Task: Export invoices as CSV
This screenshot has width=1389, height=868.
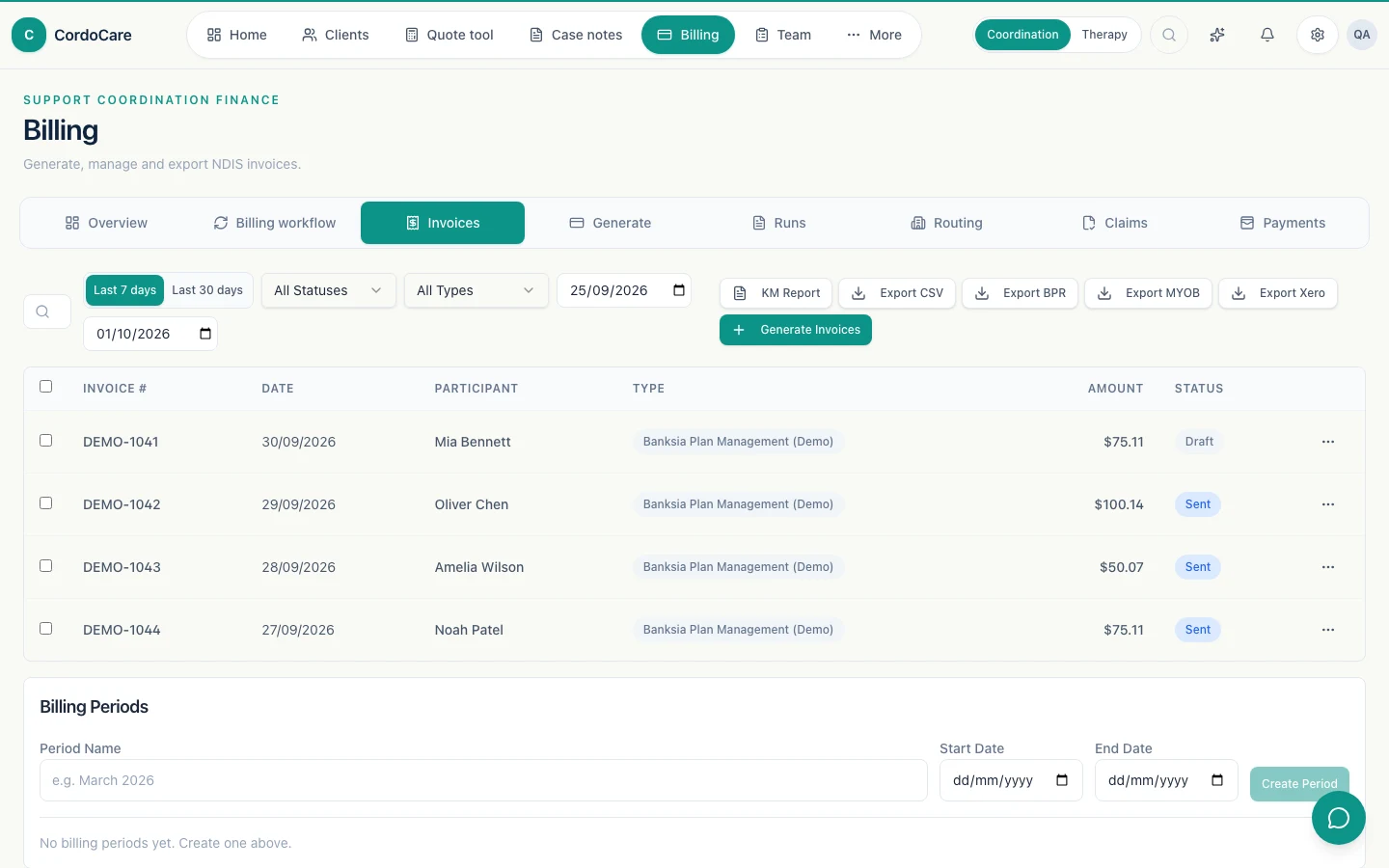Action: tap(897, 293)
